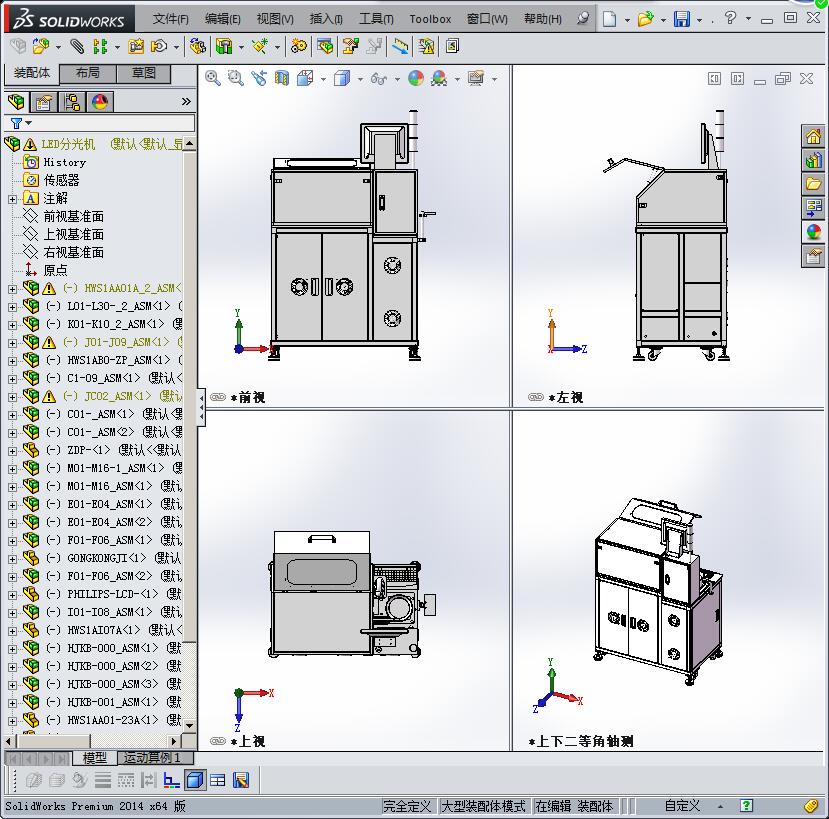
Task: Click the Assembly Features icon
Action: pos(224,47)
